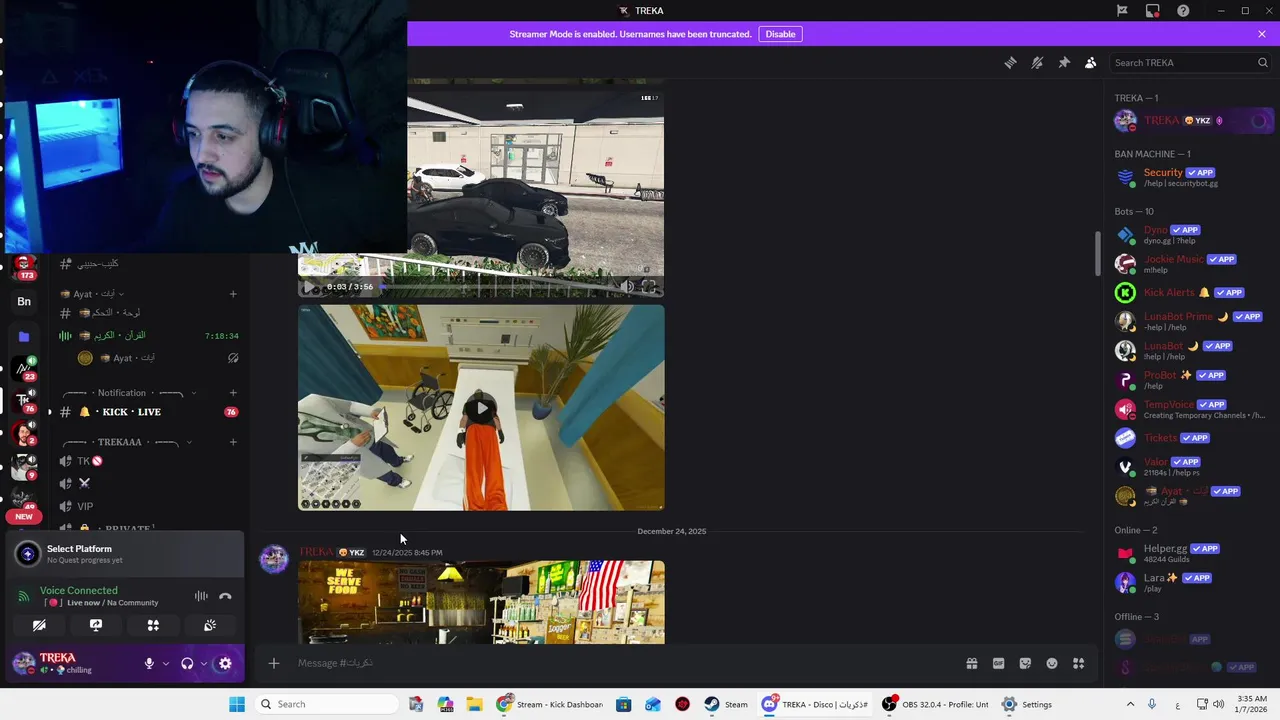Open the Bn server in sidebar
1280x720 pixels.
(x=24, y=301)
